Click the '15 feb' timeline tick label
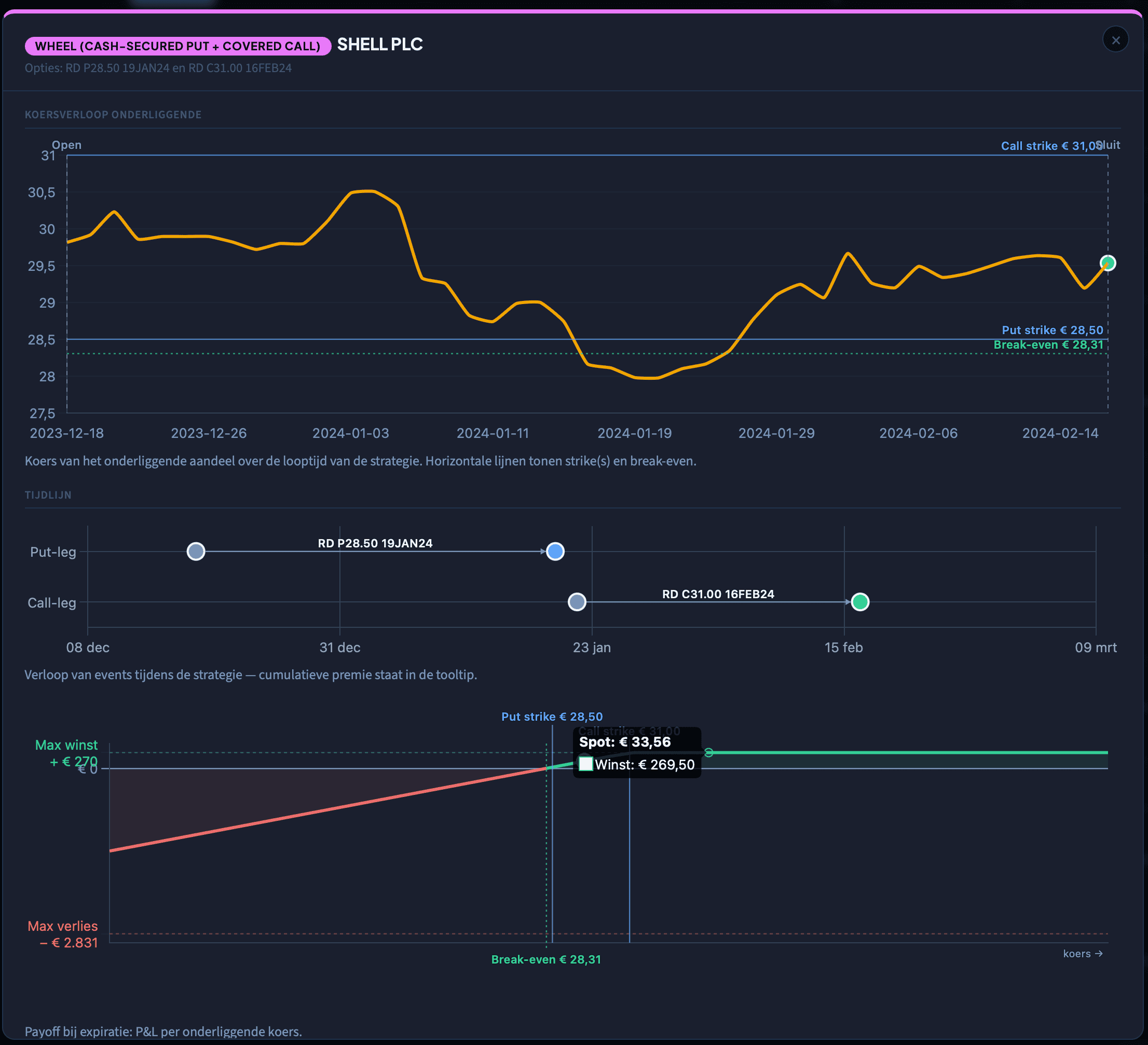 843,647
